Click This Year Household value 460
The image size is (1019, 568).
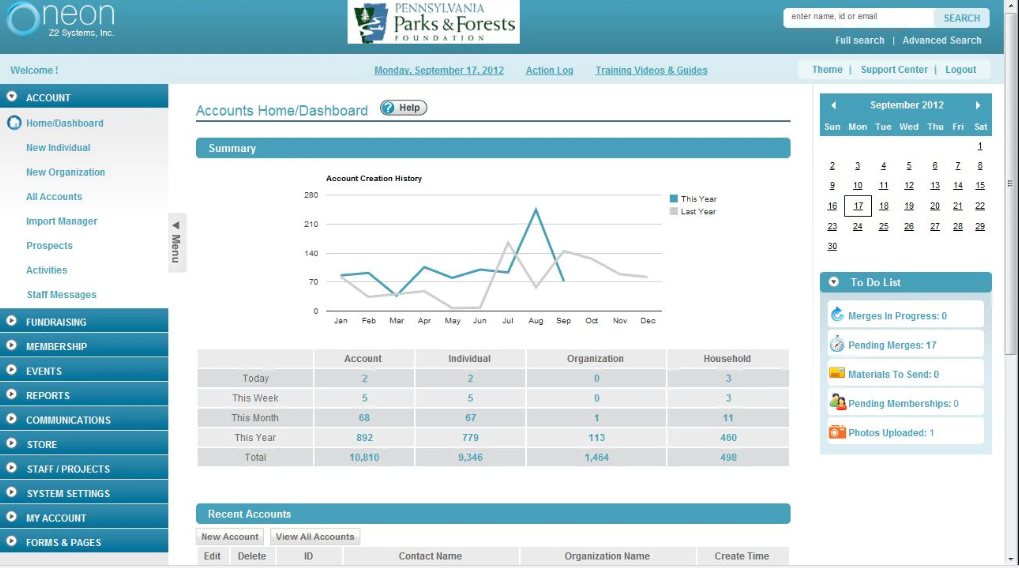coord(728,437)
